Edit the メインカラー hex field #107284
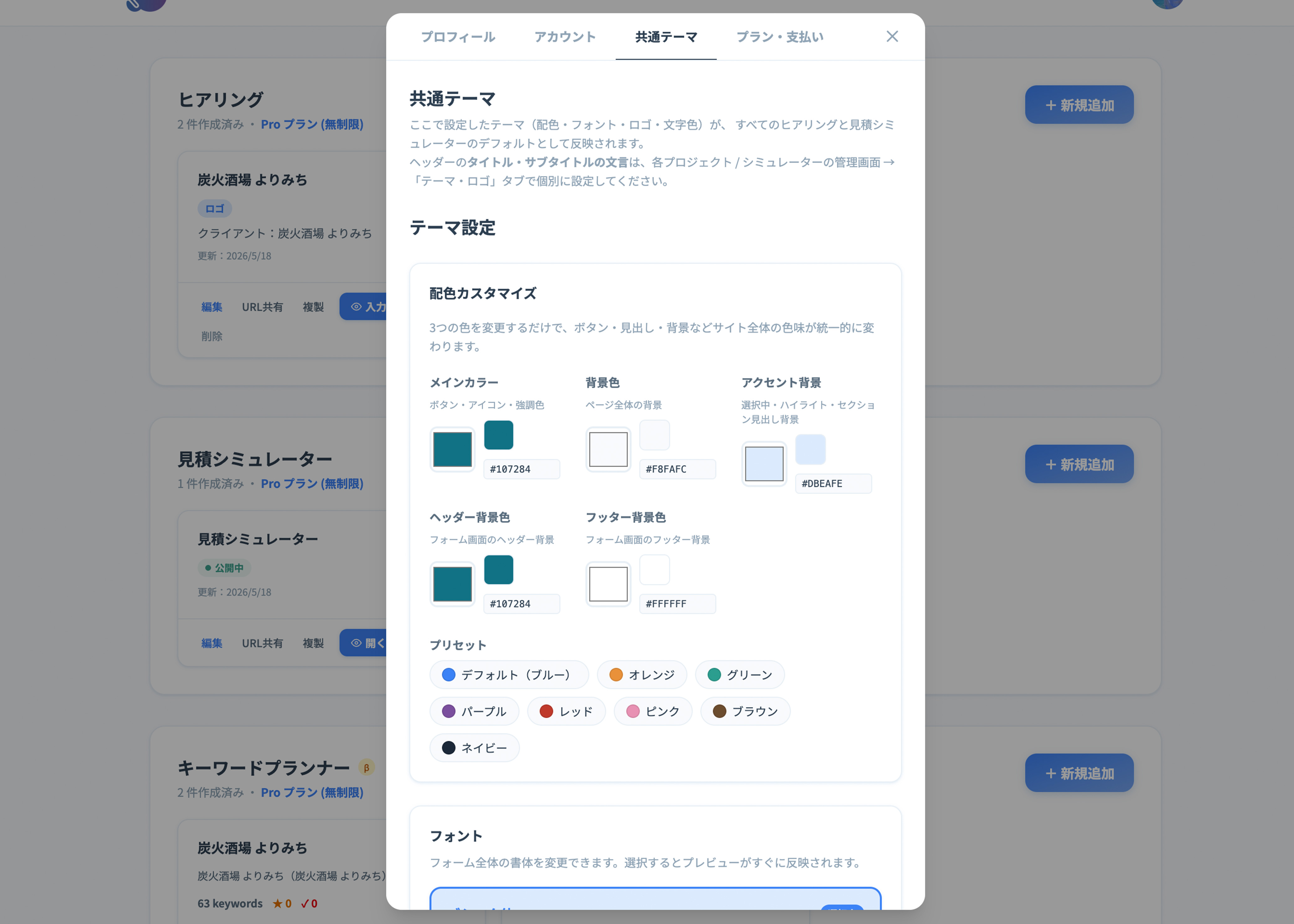Image resolution: width=1294 pixels, height=924 pixels. tap(521, 469)
